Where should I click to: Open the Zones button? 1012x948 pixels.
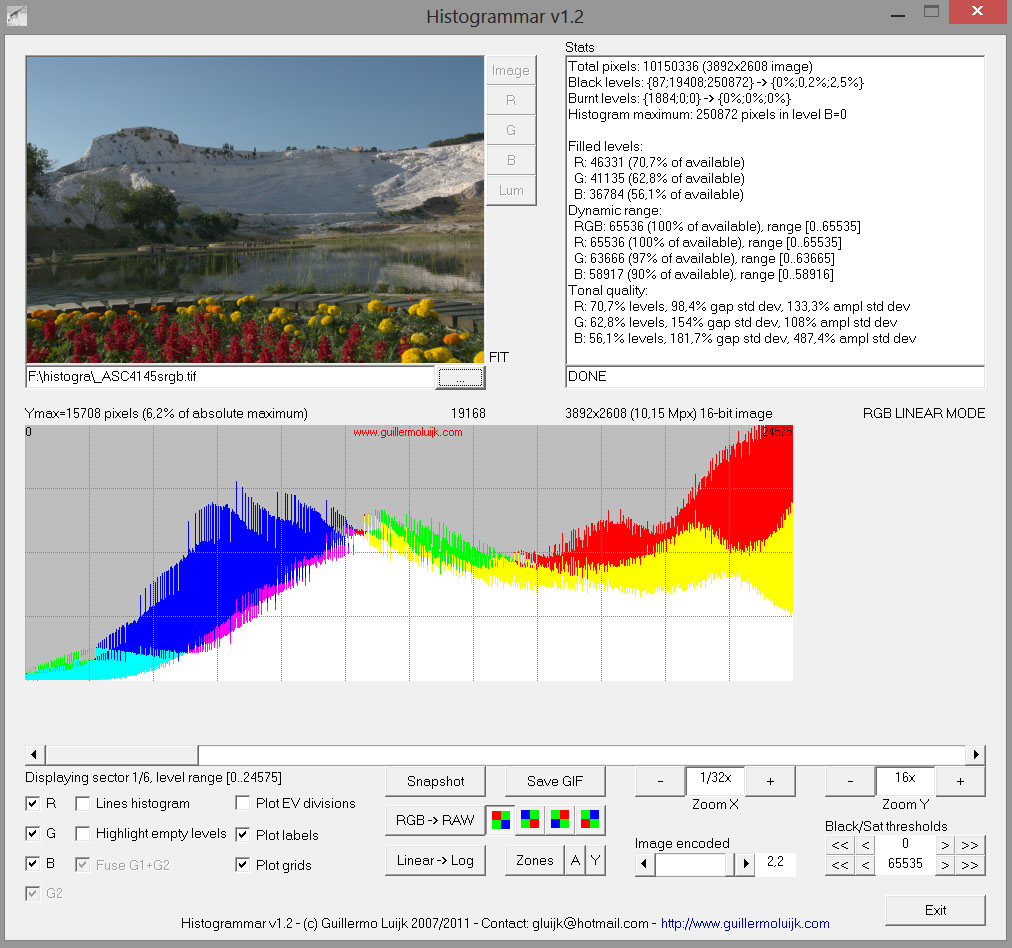click(x=535, y=860)
